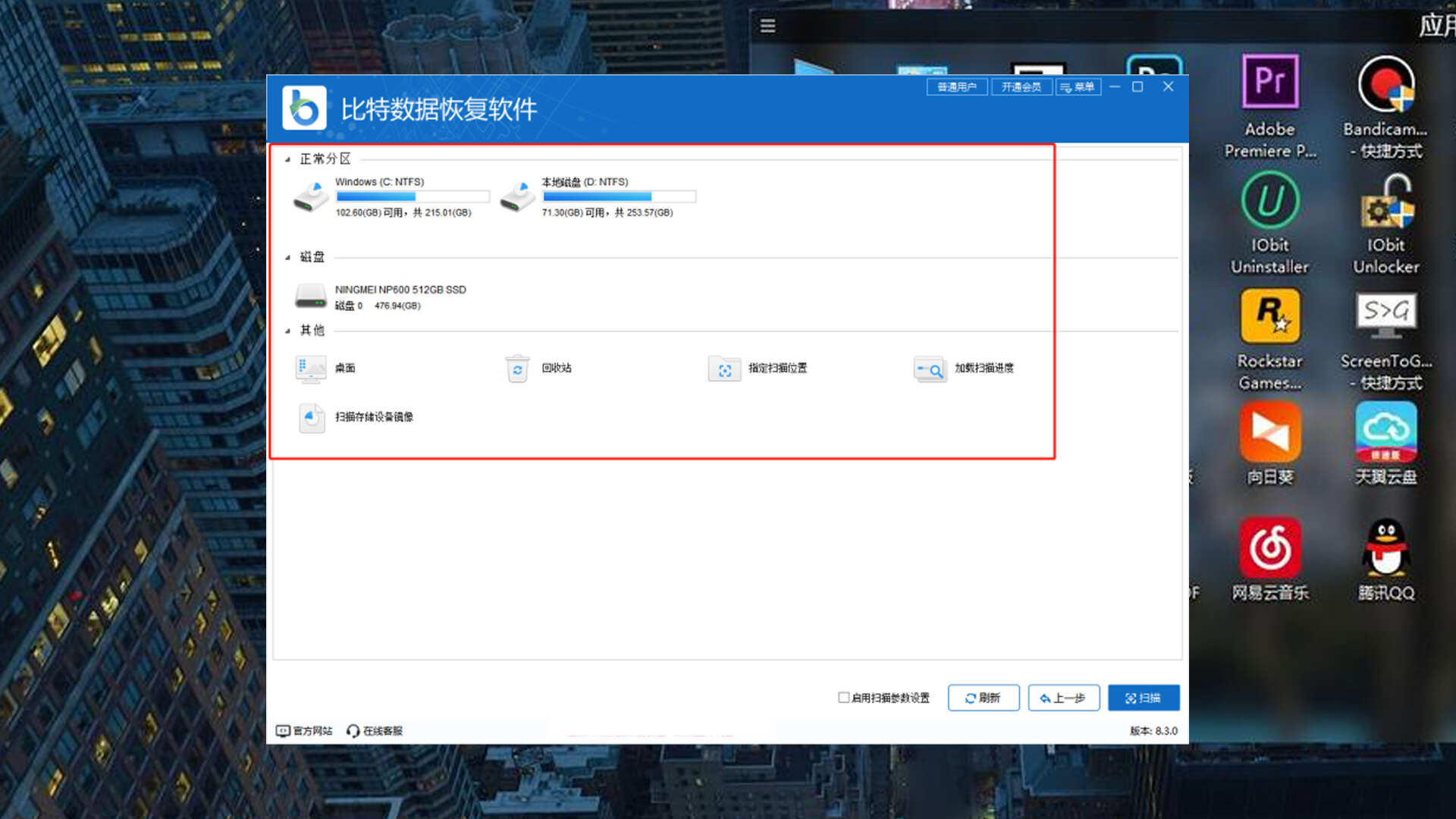Image resolution: width=1456 pixels, height=819 pixels.
Task: Click the headset icon for online support
Action: tap(353, 731)
